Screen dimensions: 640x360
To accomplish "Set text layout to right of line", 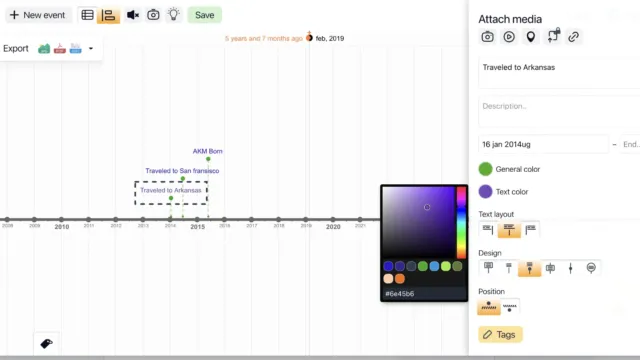I will click(x=531, y=229).
